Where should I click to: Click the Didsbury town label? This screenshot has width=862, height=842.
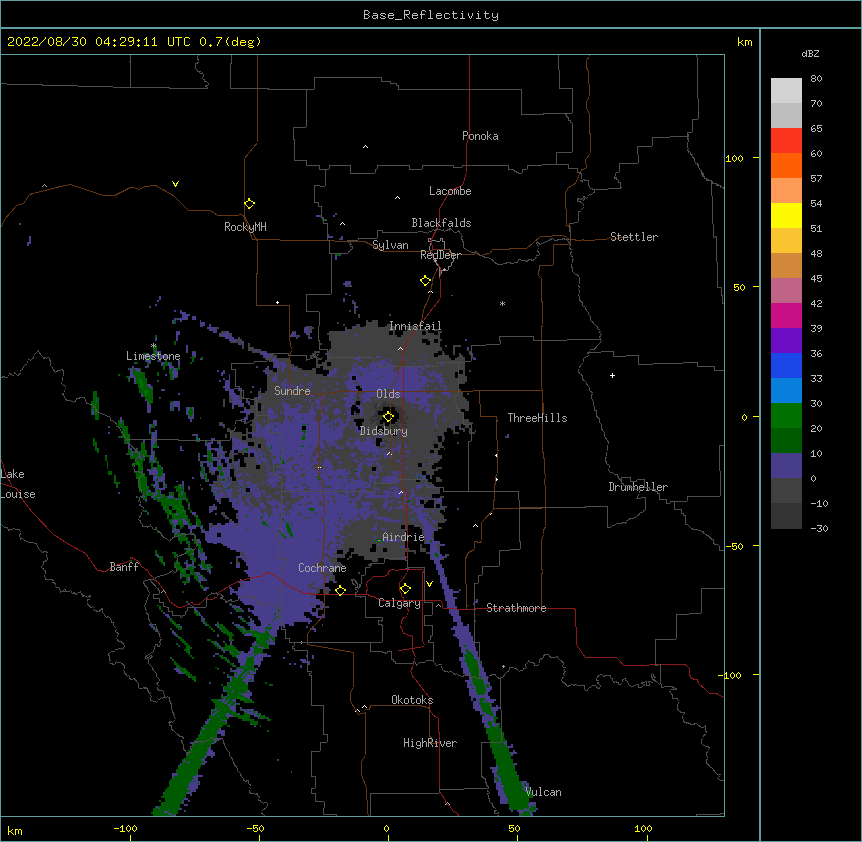coord(384,431)
